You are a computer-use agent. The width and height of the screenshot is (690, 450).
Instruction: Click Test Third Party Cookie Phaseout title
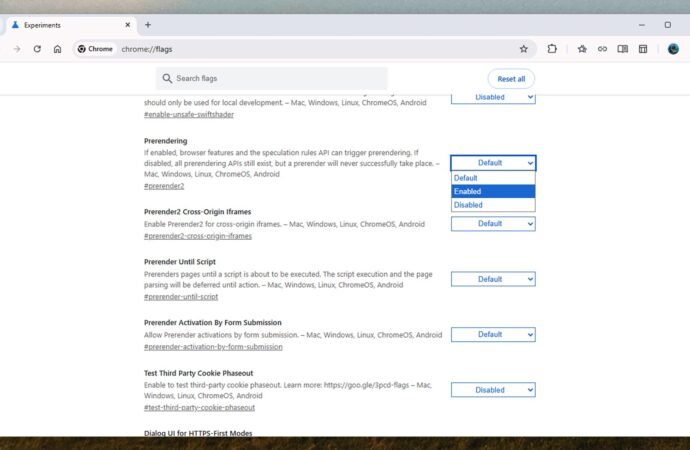(198, 373)
